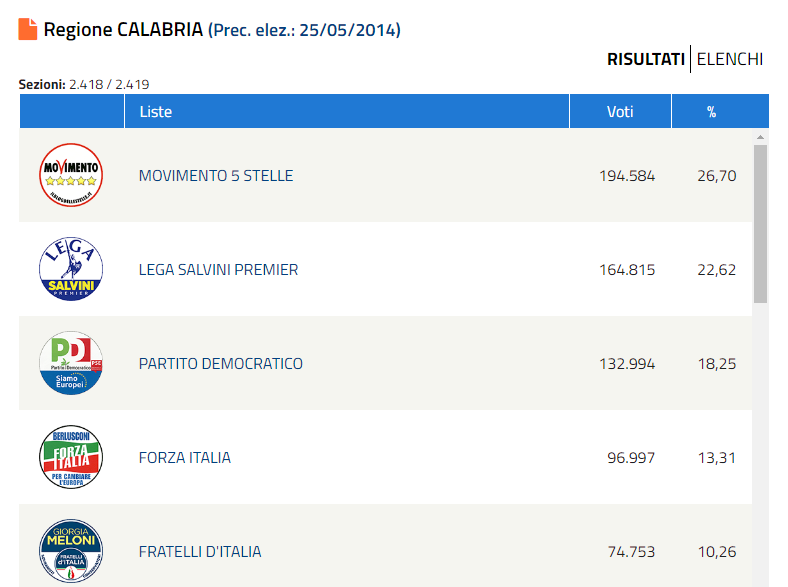Open the ELENCHI tab
The width and height of the screenshot is (788, 587).
[730, 59]
